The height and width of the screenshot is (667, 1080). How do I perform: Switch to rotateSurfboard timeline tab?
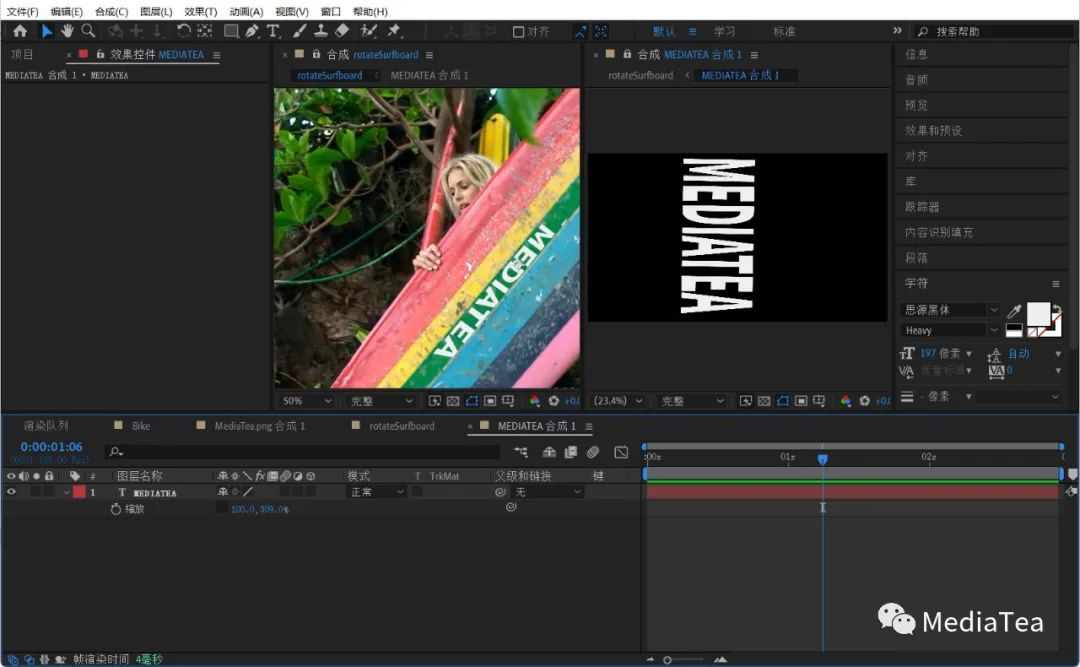point(402,426)
